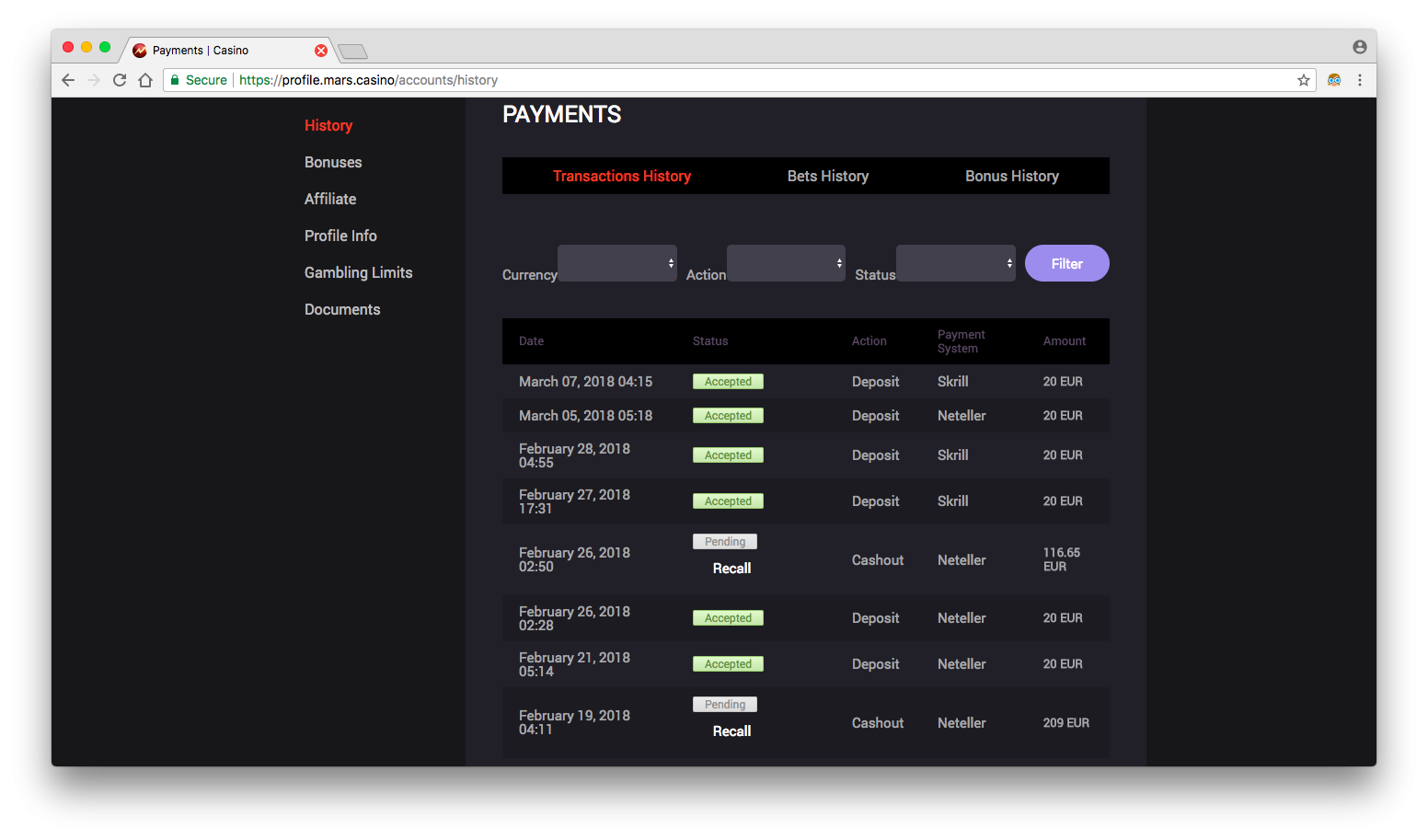Open Chrome's three-dot menu
Image resolution: width=1428 pixels, height=840 pixels.
pyautogui.click(x=1360, y=80)
